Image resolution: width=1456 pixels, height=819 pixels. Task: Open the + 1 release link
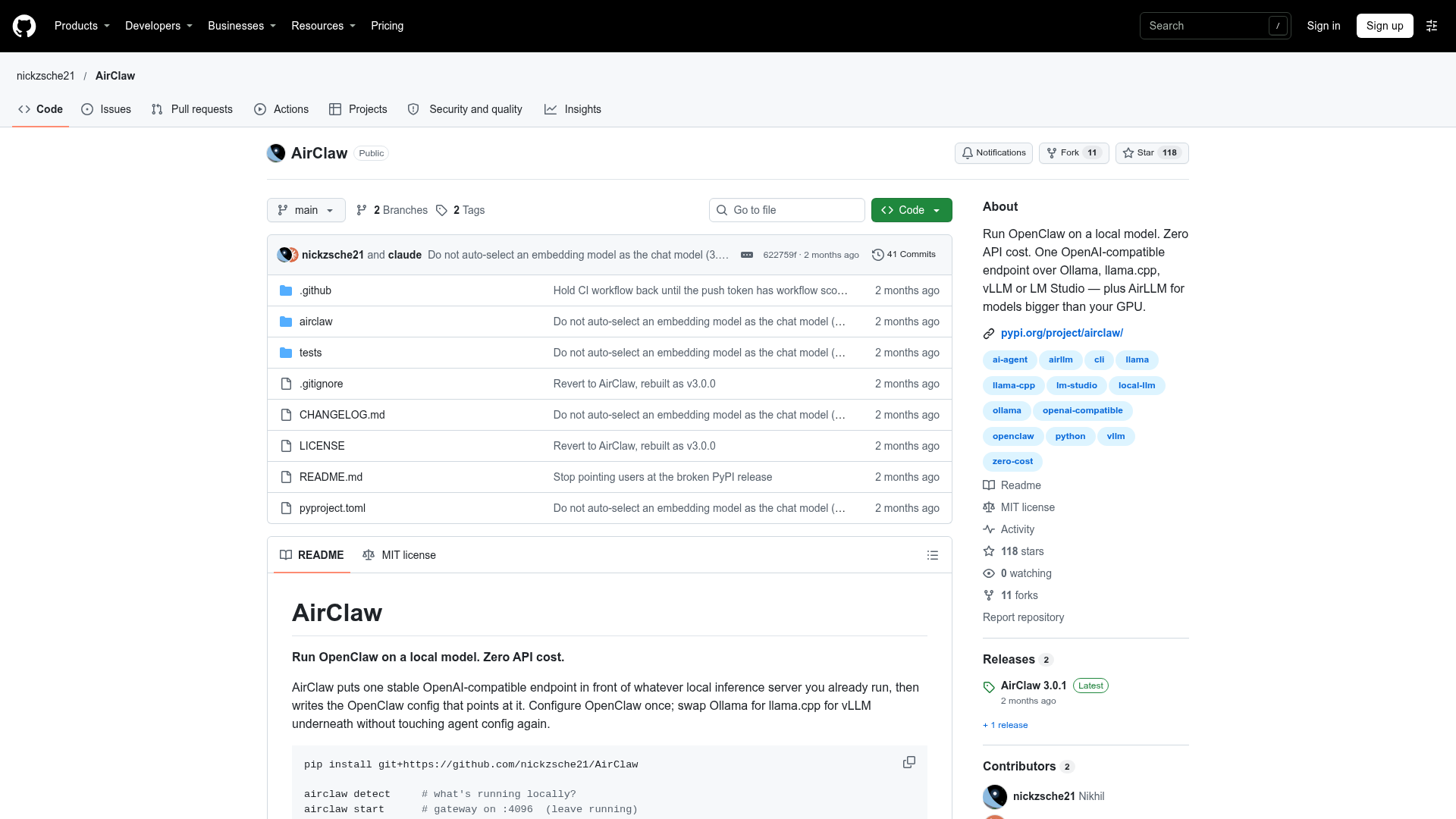point(1006,725)
